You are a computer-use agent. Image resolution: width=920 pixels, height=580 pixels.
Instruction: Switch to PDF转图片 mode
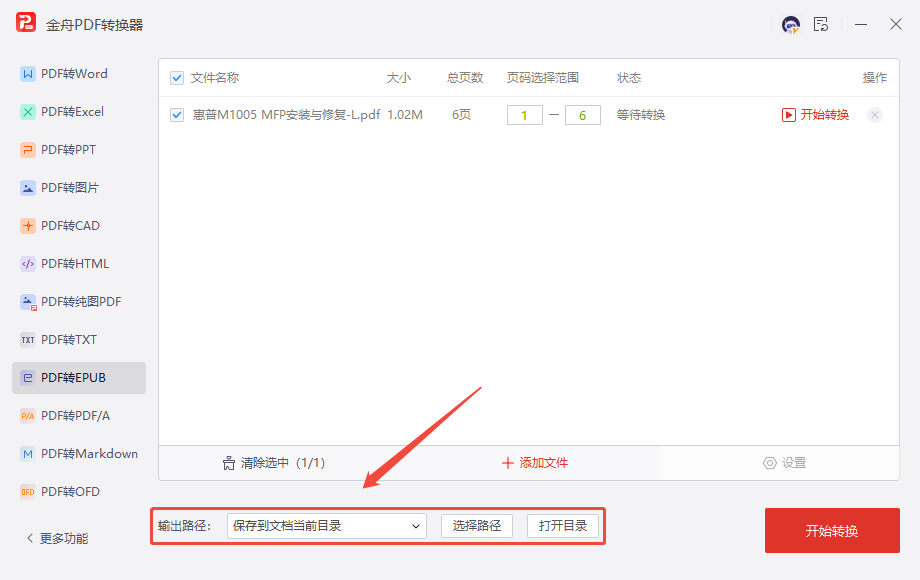point(79,188)
